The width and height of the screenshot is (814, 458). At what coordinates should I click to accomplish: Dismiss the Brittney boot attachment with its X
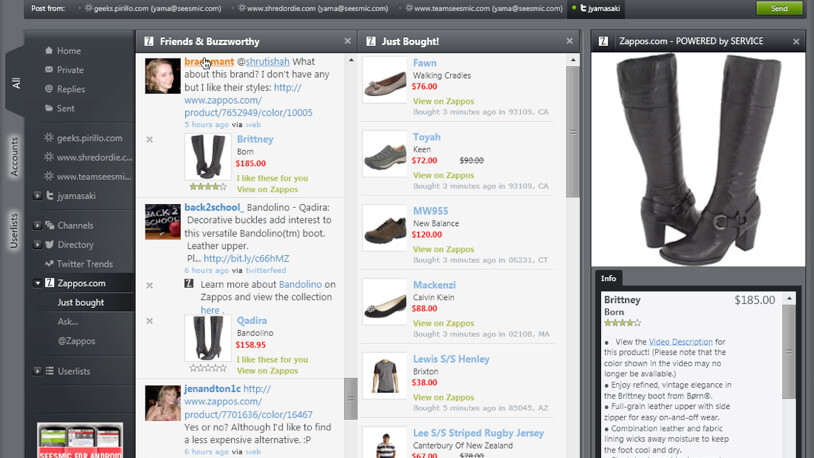(x=150, y=140)
